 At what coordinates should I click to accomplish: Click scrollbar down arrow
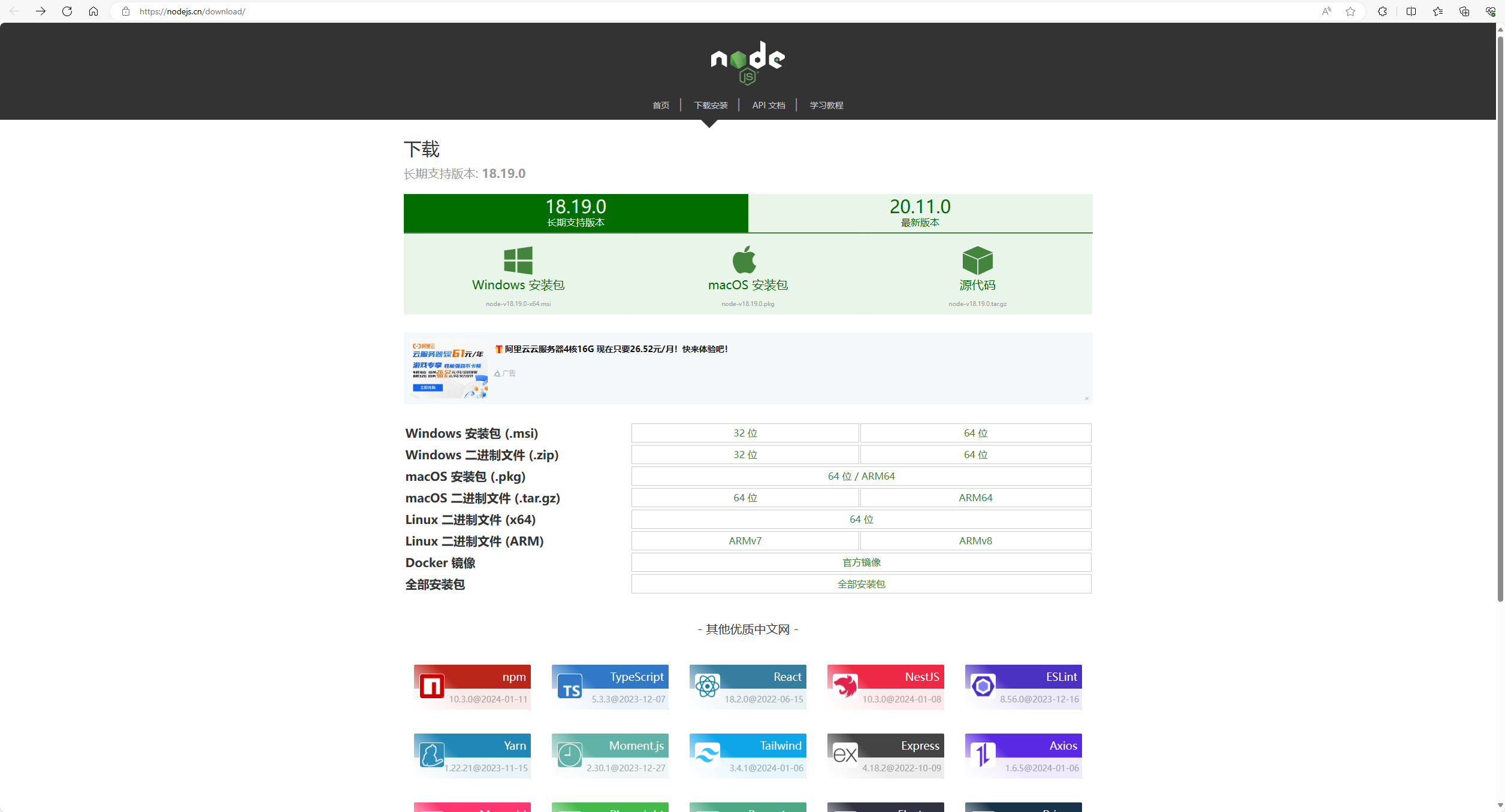point(1500,805)
